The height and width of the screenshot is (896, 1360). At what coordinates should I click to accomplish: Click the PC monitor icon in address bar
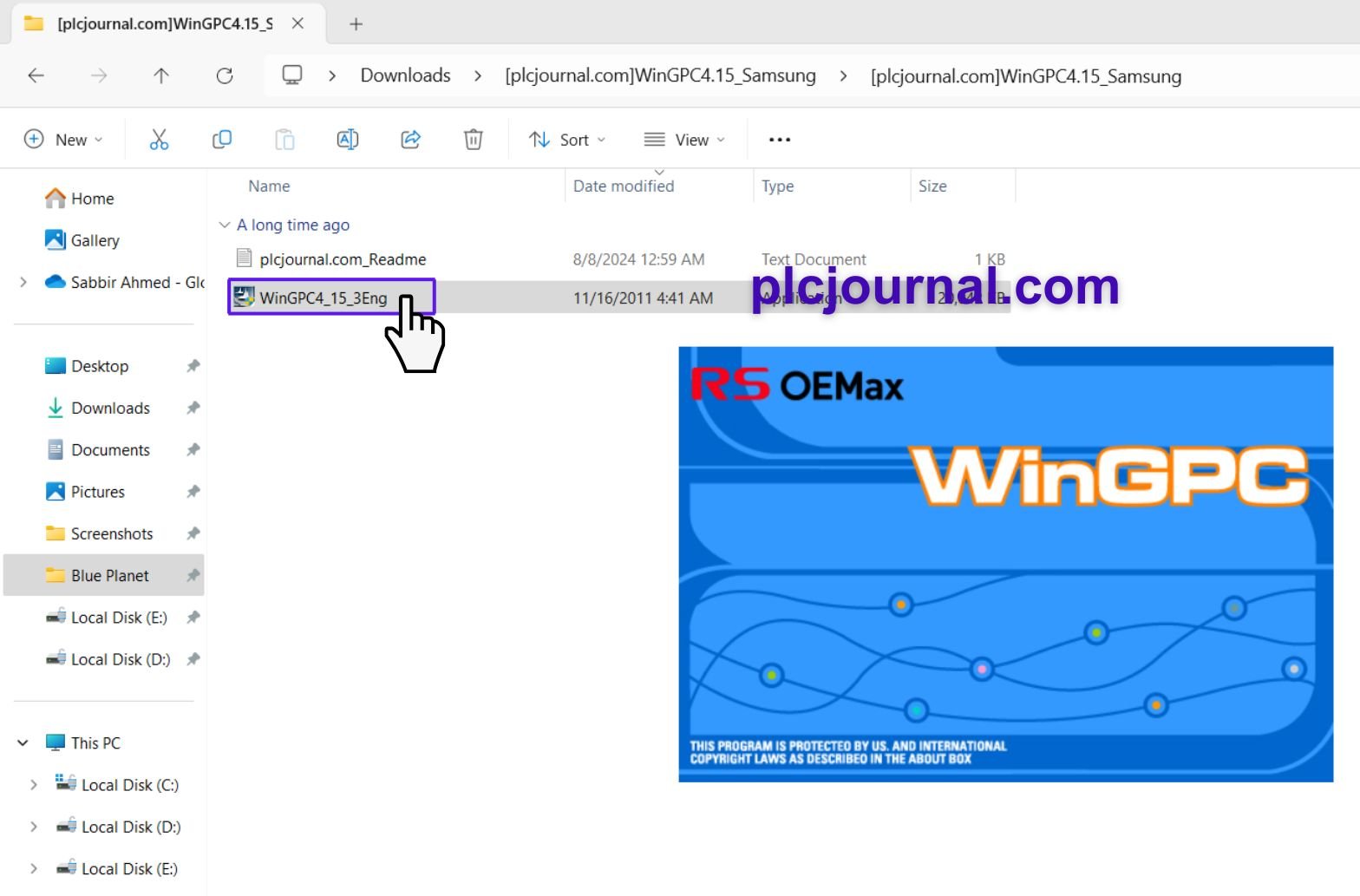tap(292, 75)
